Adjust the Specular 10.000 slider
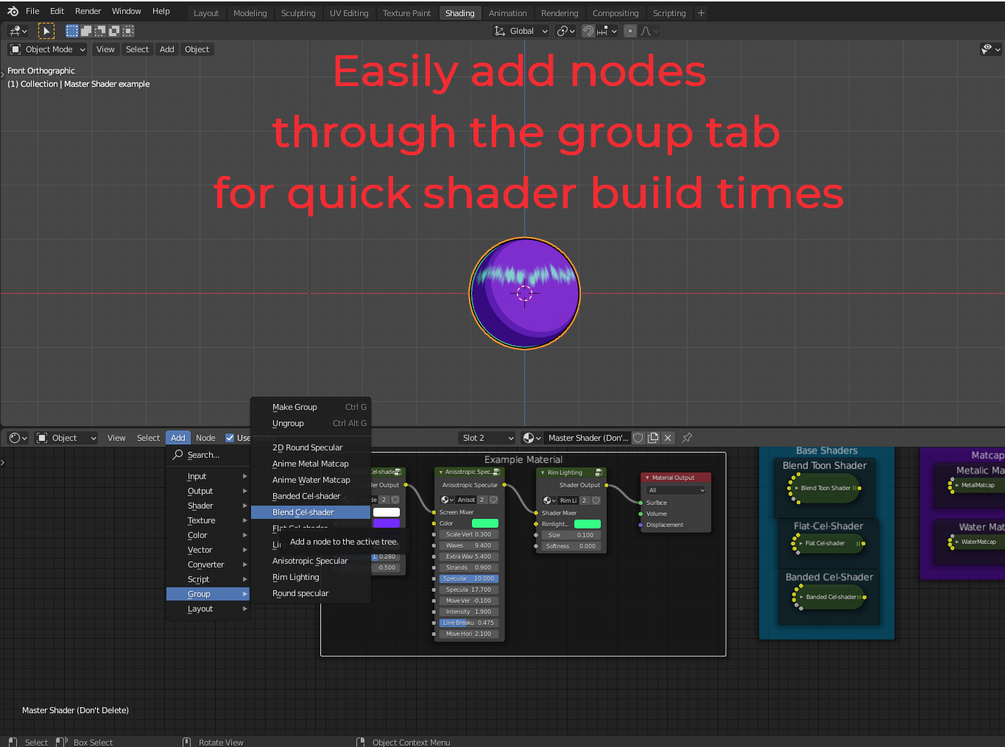The width and height of the screenshot is (1005, 747). [469, 578]
